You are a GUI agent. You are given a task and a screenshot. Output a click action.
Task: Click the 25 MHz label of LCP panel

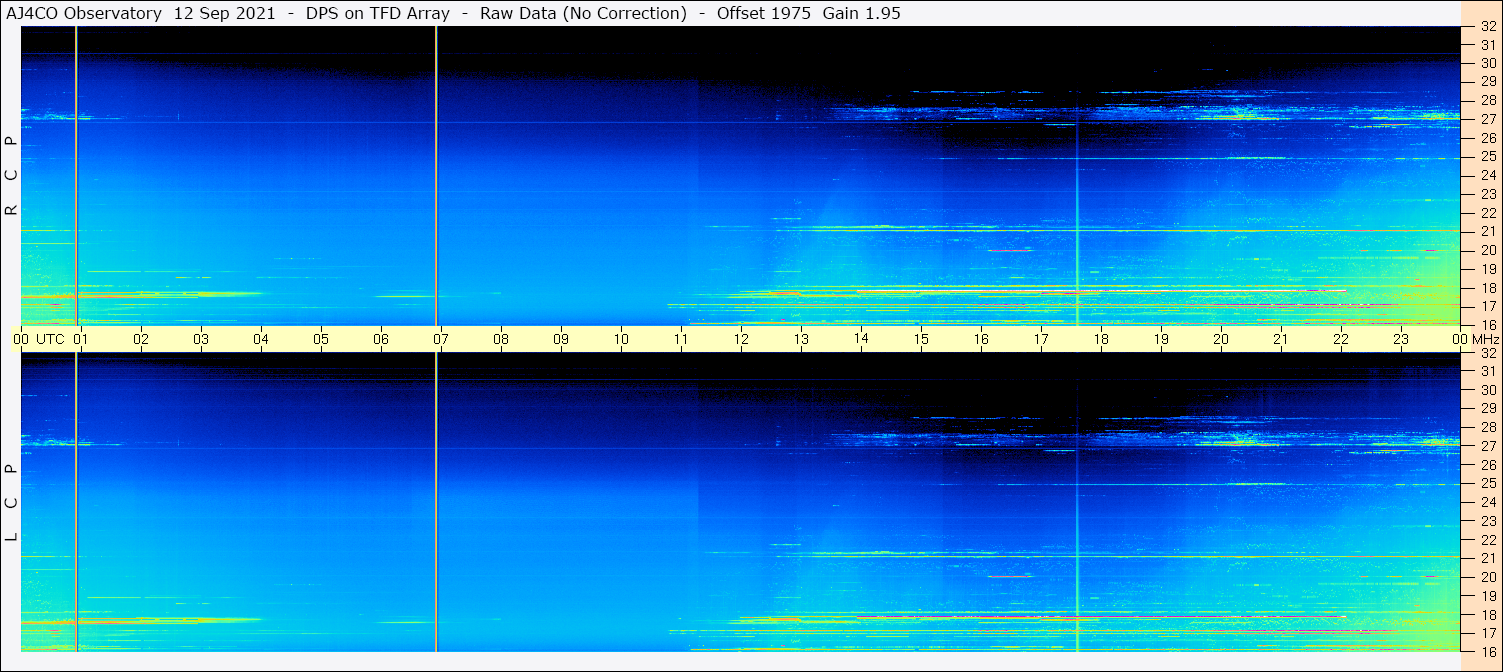pyautogui.click(x=1487, y=484)
